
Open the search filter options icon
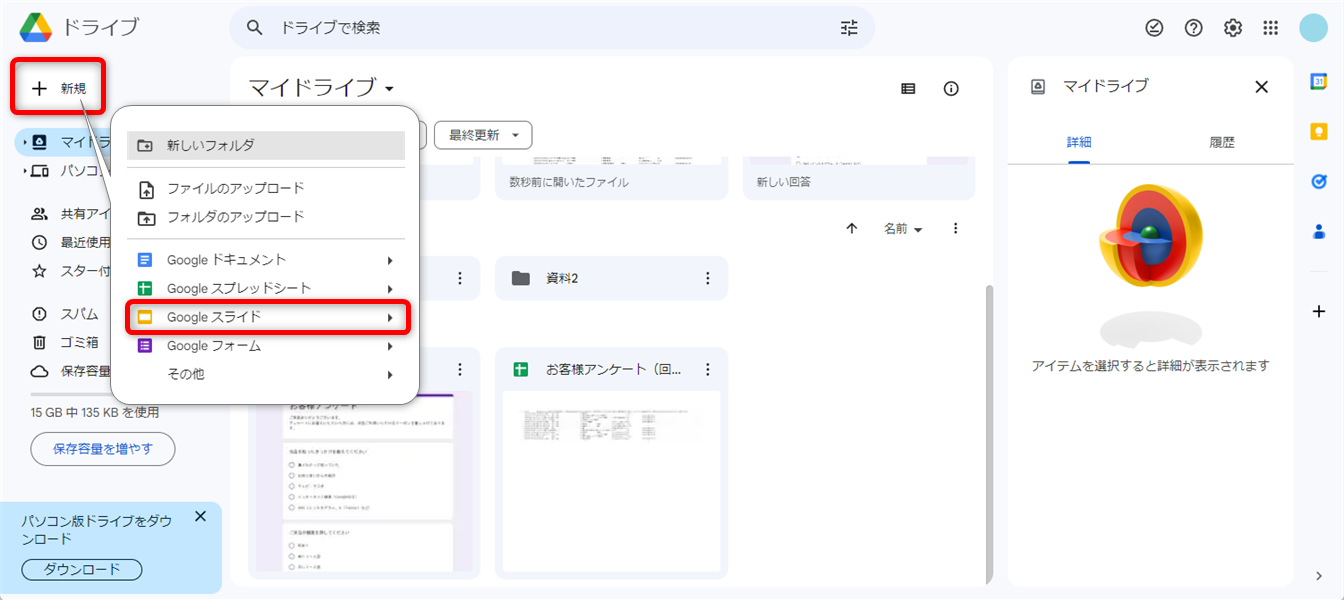(x=849, y=28)
